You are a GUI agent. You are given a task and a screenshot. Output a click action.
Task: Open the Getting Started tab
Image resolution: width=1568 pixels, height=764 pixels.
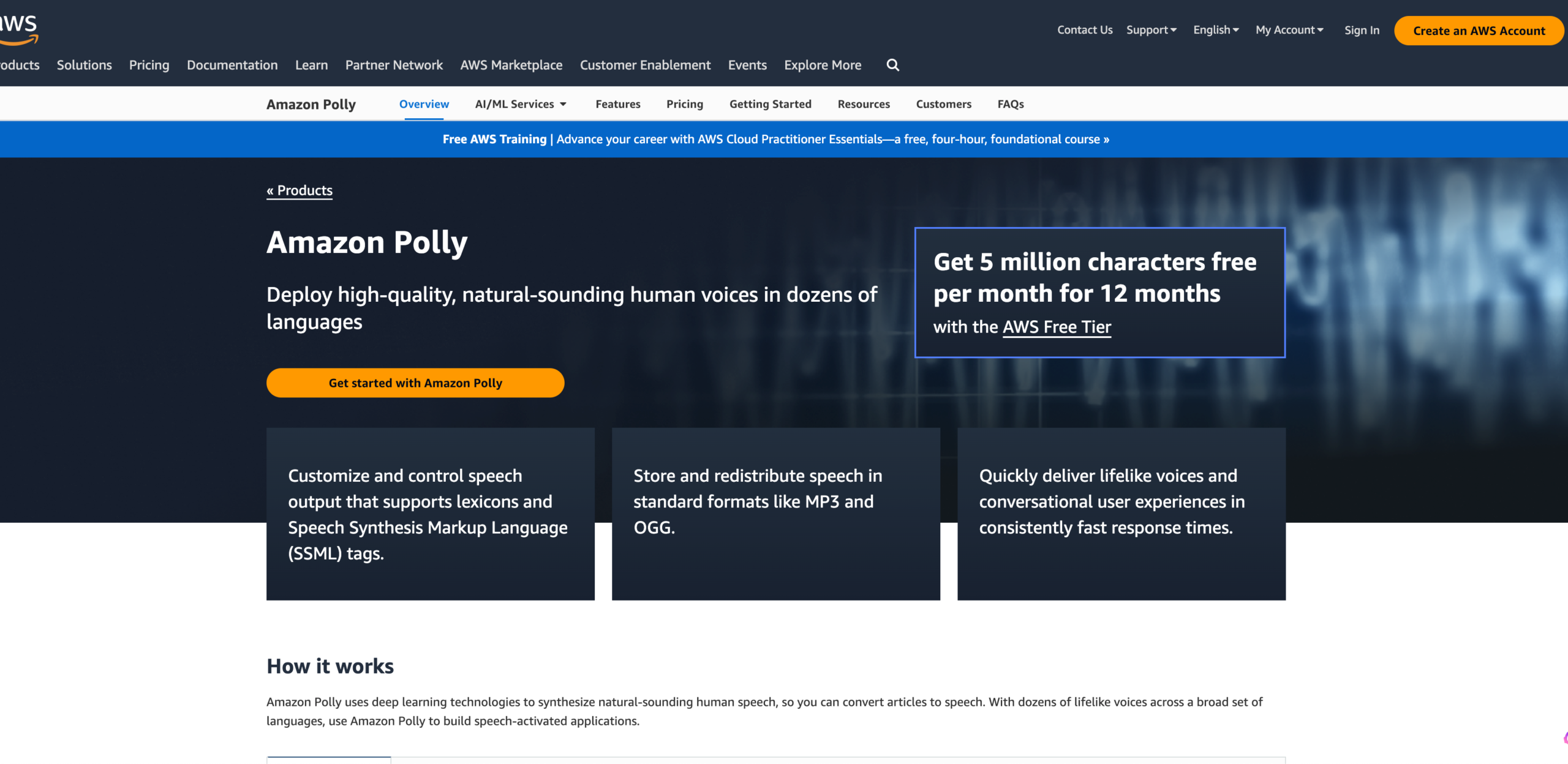coord(770,104)
